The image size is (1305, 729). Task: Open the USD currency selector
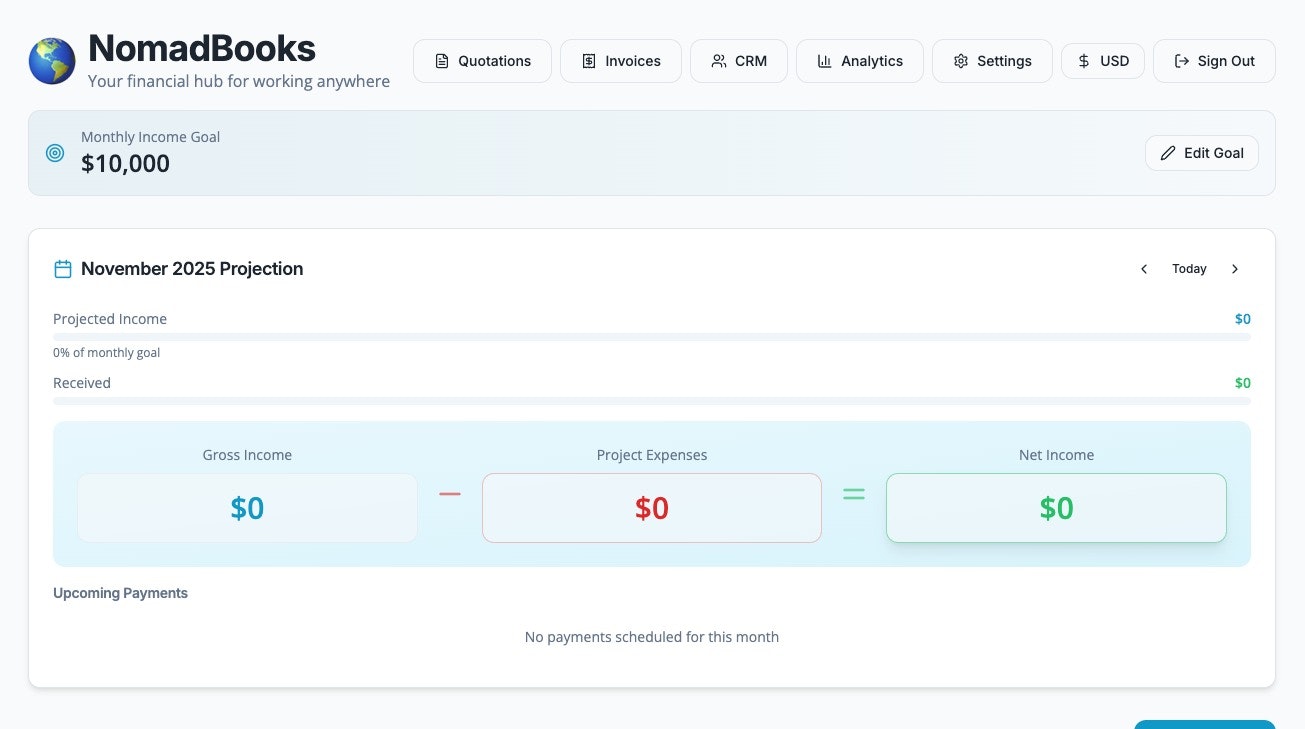click(1102, 61)
